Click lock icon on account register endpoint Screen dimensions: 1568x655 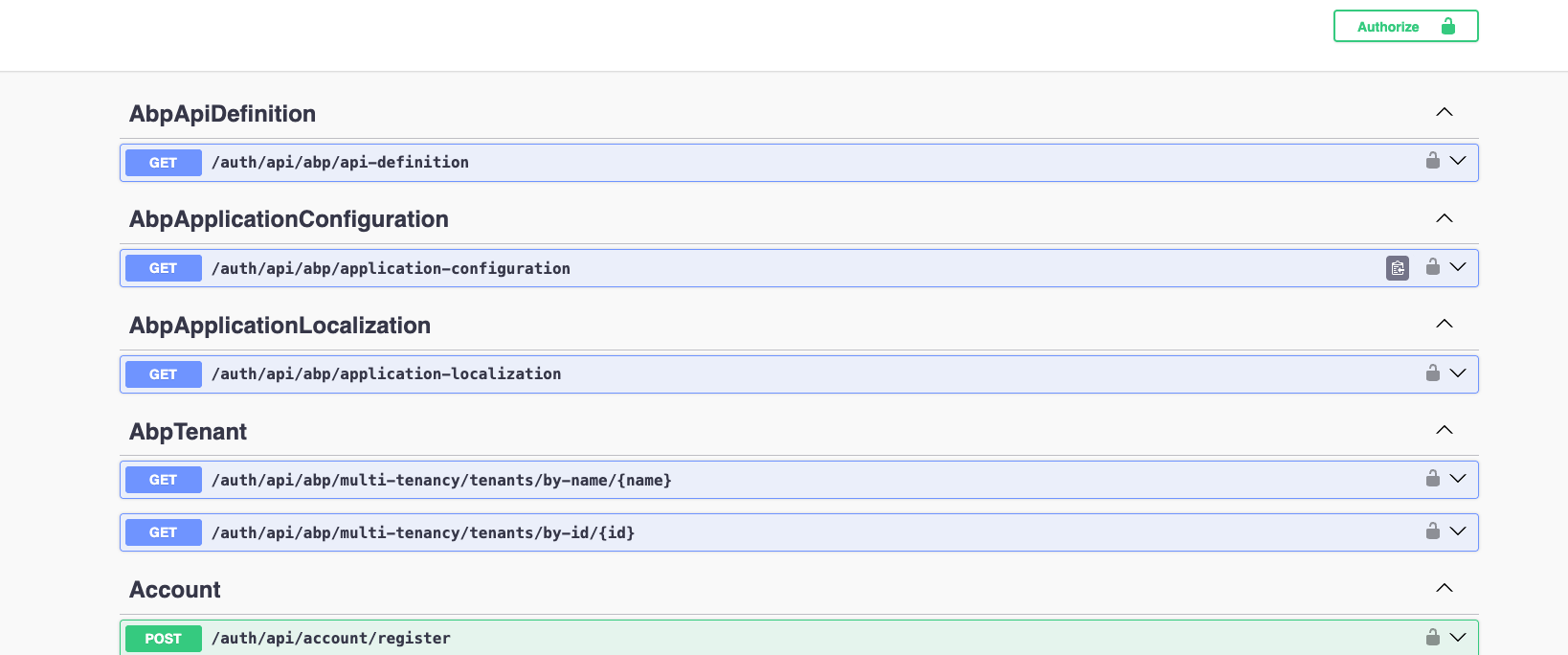click(x=1432, y=637)
